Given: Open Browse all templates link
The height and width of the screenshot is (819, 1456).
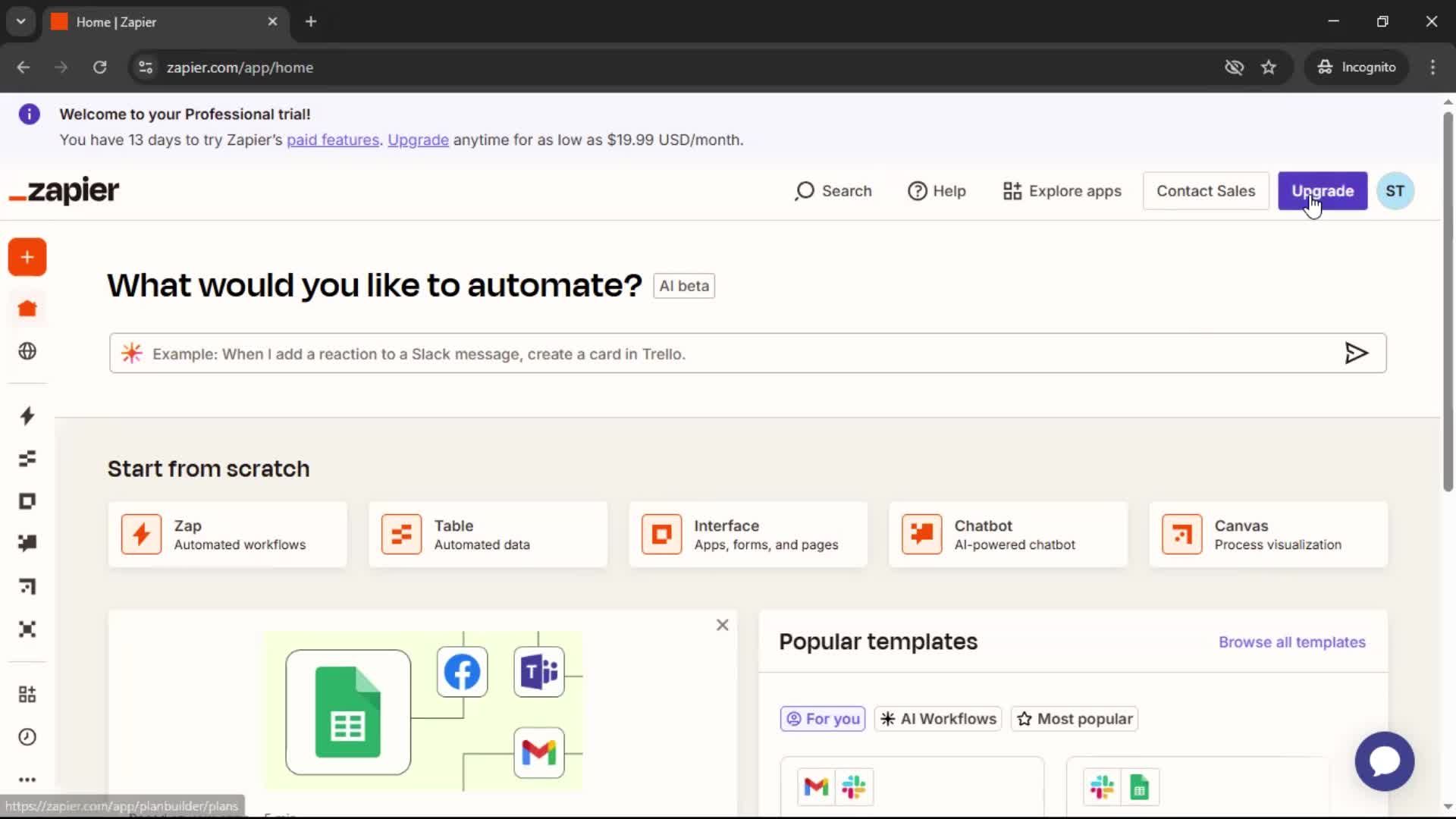Looking at the screenshot, I should (1292, 642).
